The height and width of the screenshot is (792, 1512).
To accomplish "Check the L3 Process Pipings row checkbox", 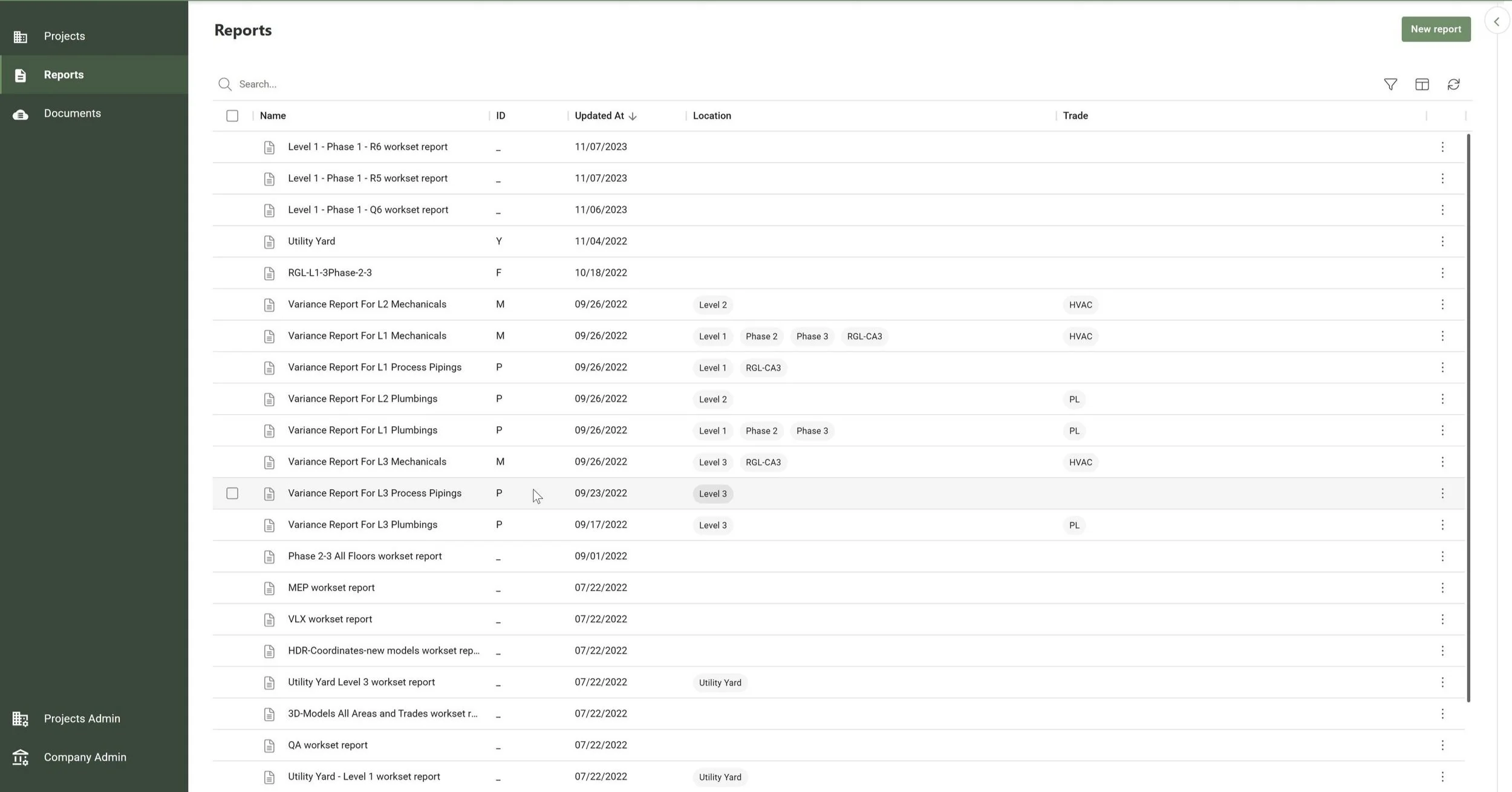I will point(232,493).
